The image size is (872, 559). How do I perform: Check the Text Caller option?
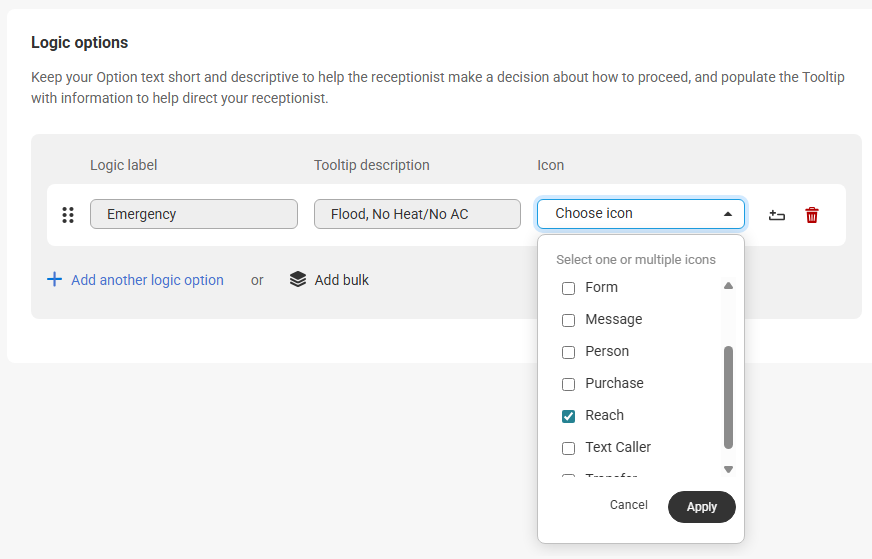568,448
